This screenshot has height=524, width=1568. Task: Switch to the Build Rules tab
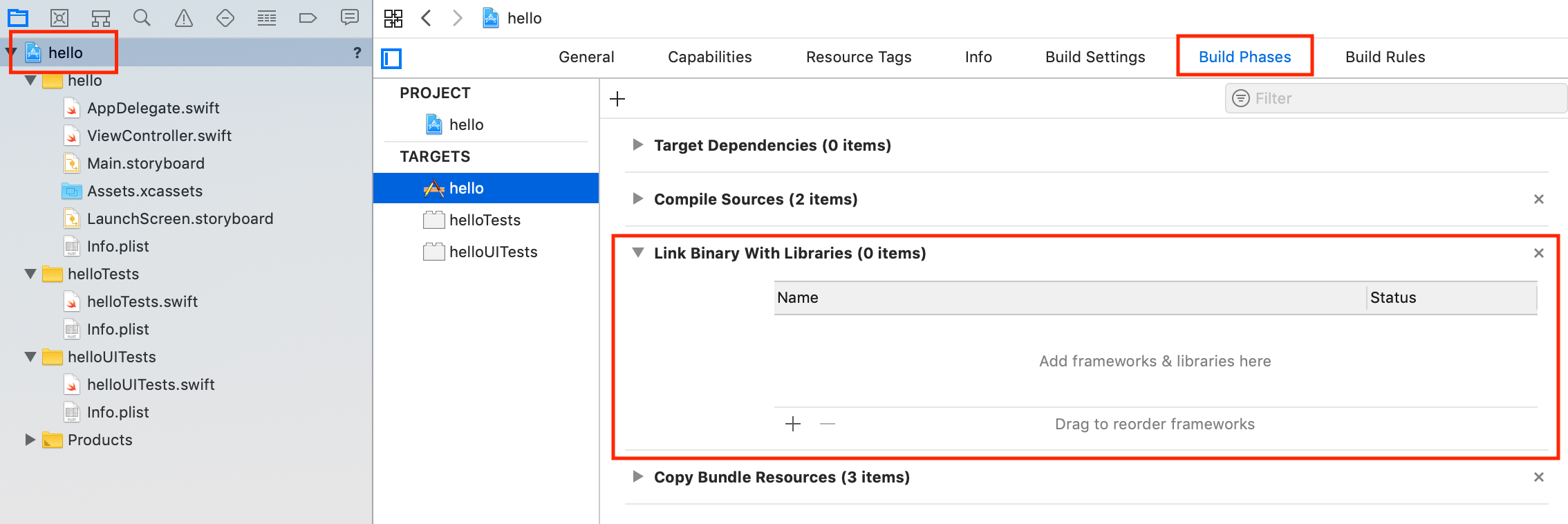[1385, 57]
